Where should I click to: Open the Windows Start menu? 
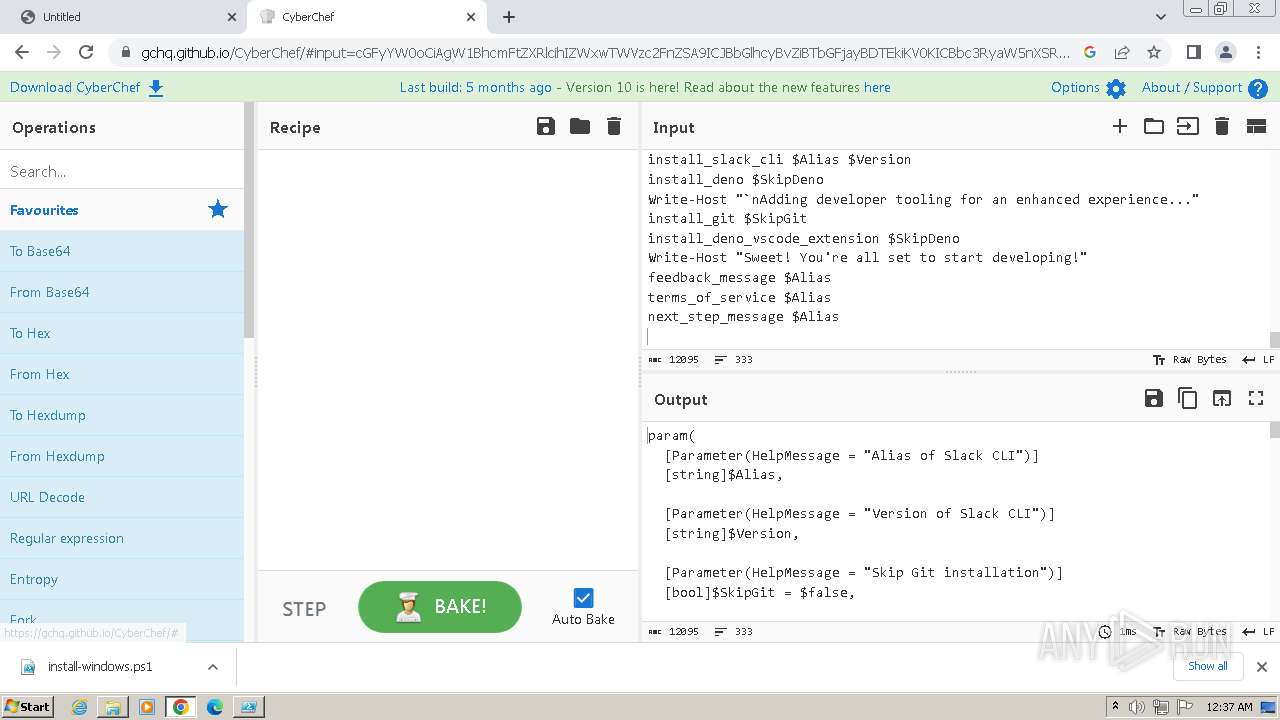coord(27,706)
